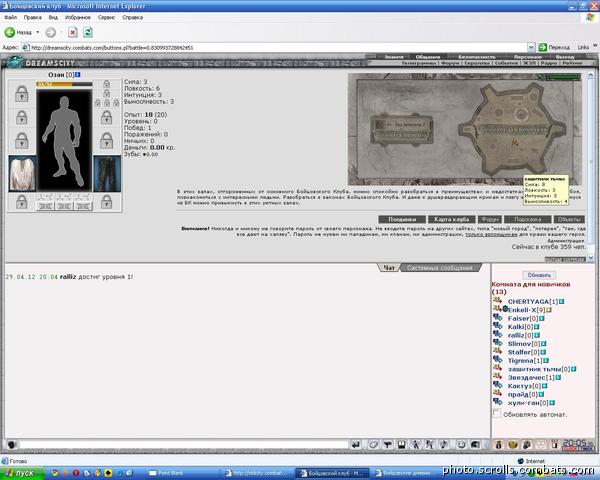Click the bottle icon left of 20:05
This screenshot has height=480, width=600.
pos(554,444)
